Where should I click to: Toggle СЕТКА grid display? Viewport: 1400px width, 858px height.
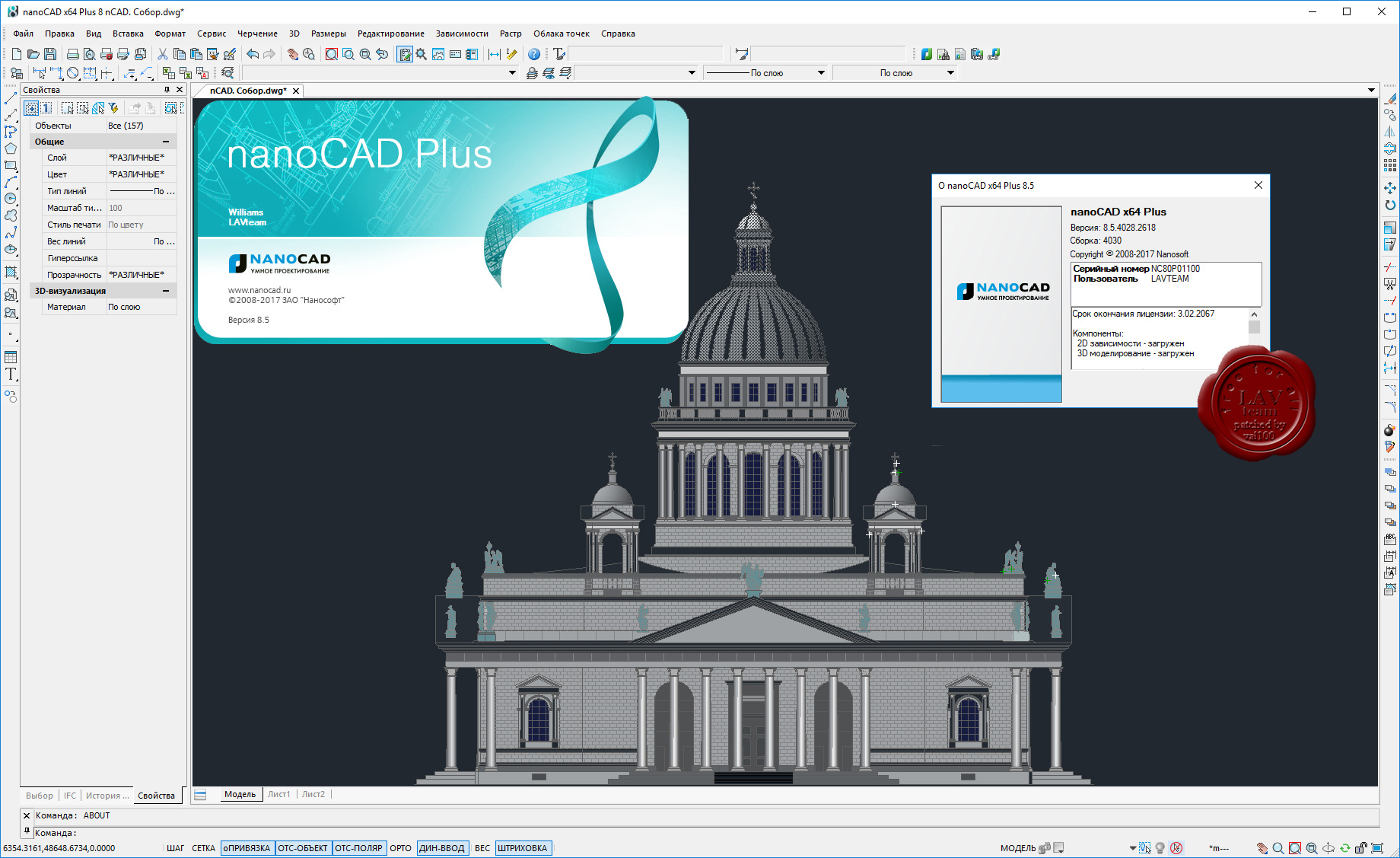(x=203, y=848)
